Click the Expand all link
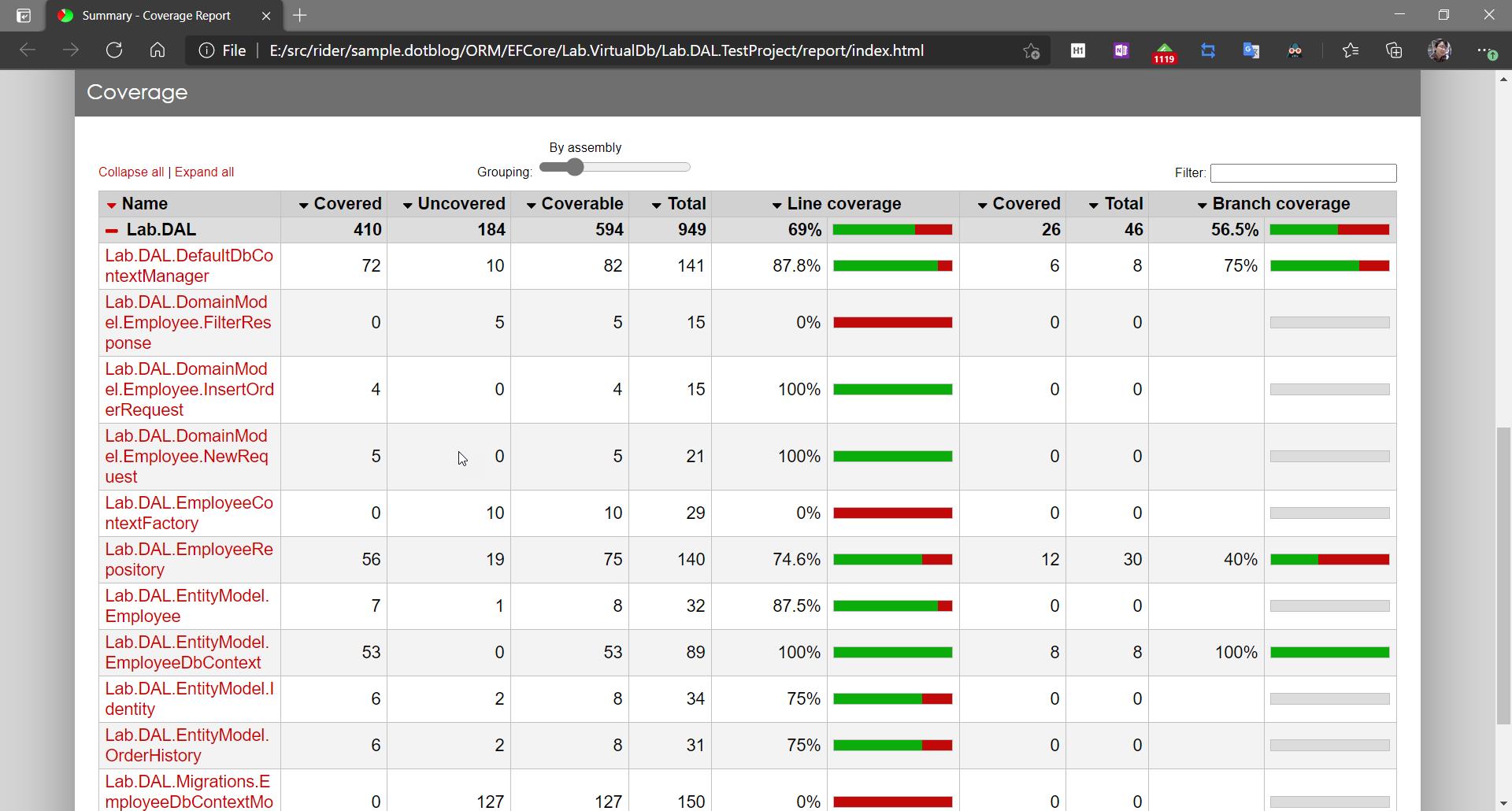1512x811 pixels. [204, 172]
